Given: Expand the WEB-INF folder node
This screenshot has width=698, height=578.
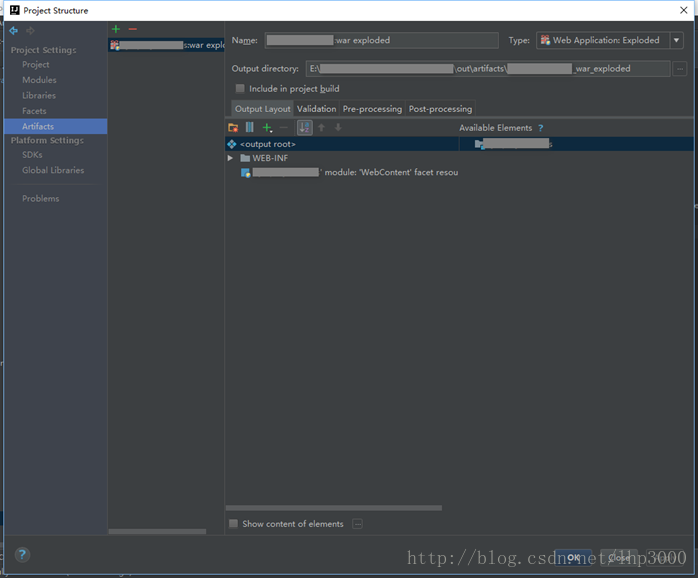Looking at the screenshot, I should pos(230,158).
